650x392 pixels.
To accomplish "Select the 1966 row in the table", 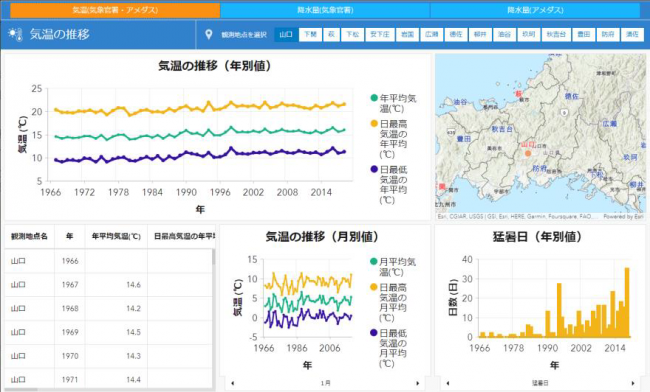I will [109, 261].
